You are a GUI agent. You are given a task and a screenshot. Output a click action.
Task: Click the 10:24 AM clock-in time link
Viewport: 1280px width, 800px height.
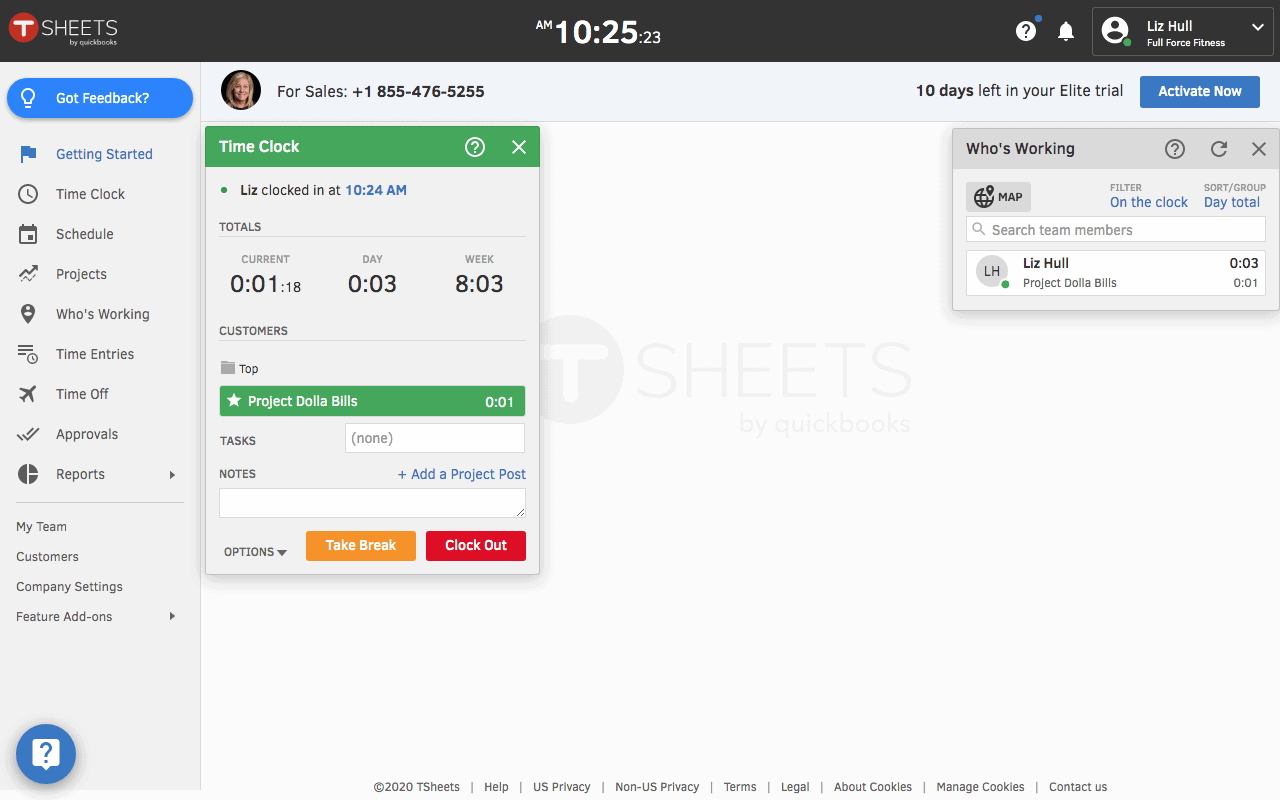point(376,190)
